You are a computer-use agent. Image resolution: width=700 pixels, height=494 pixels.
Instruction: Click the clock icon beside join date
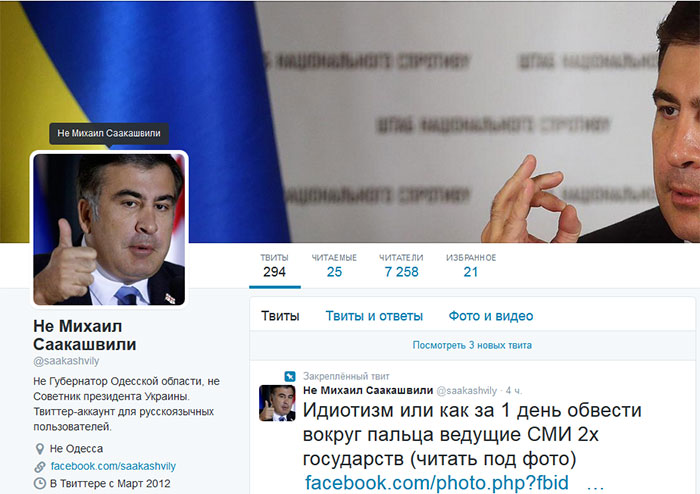click(x=40, y=483)
